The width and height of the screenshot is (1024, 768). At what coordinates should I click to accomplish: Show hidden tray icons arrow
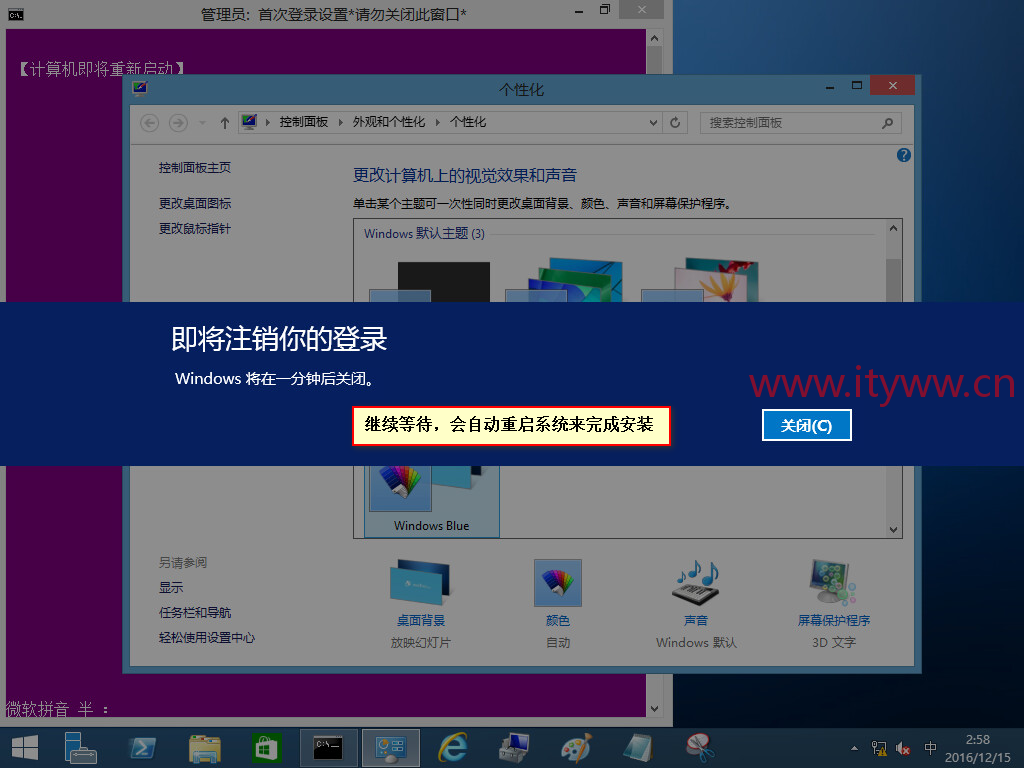(x=854, y=748)
